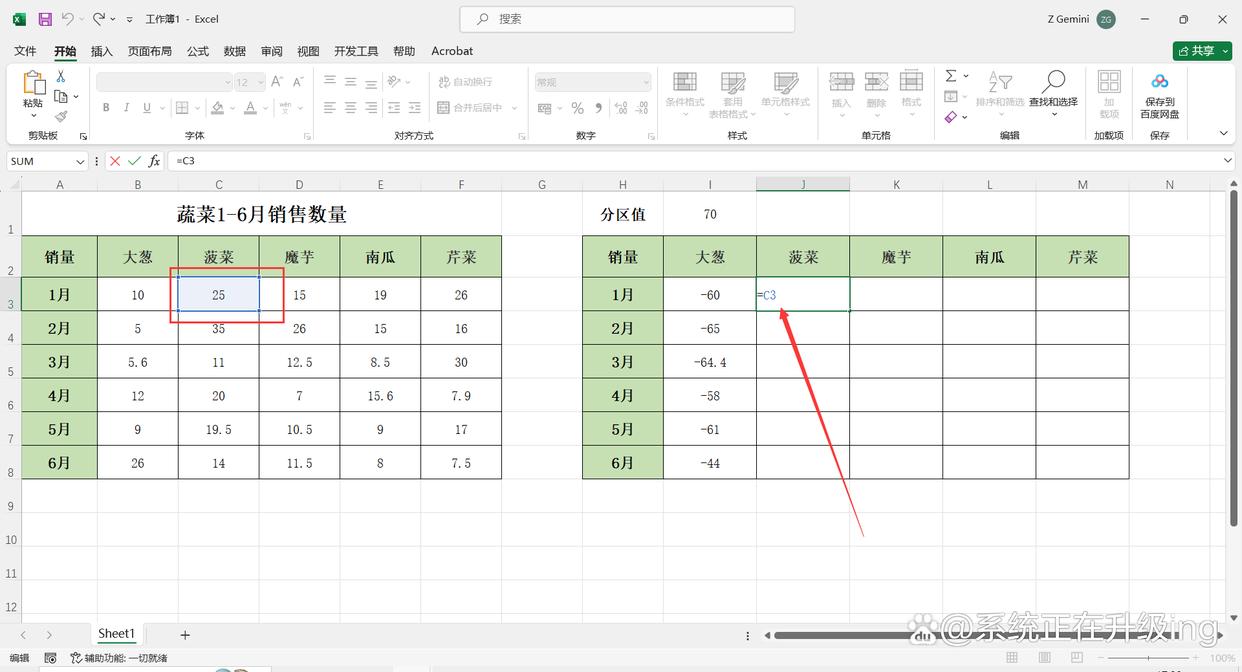1242x672 pixels.
Task: Open the font color A swatch
Action: pos(251,108)
